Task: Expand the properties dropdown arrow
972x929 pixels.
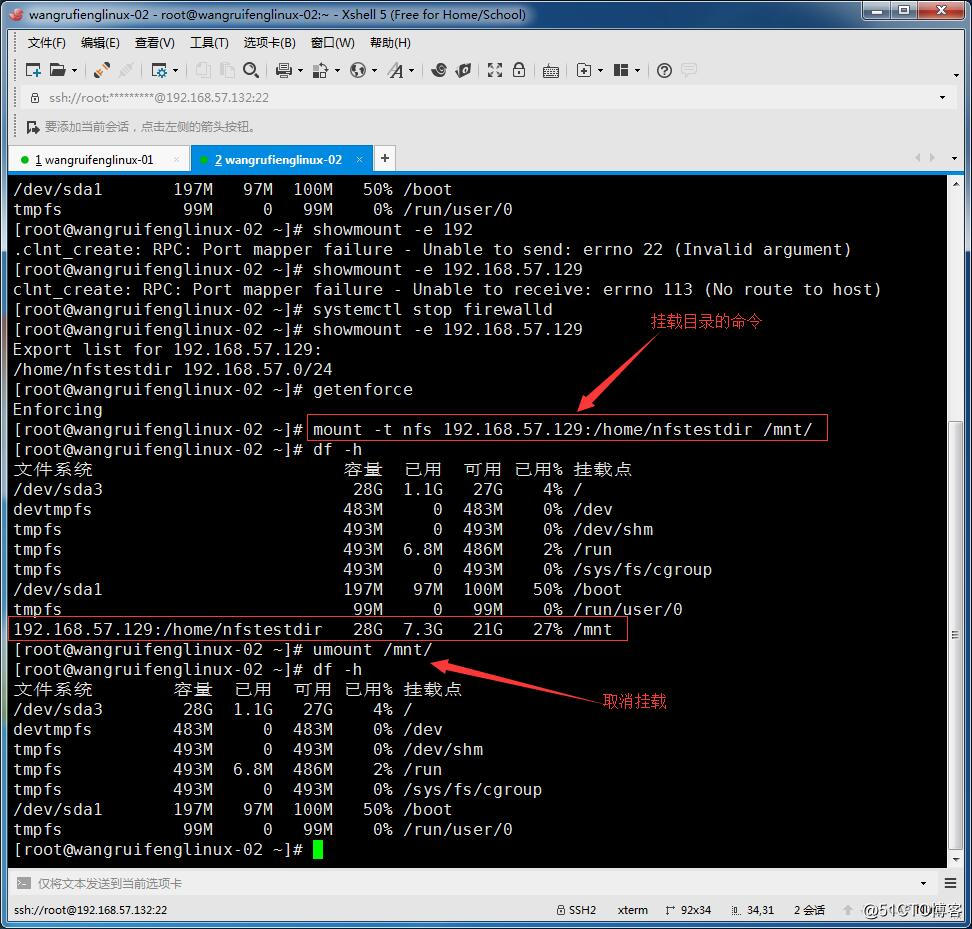Action: (175, 71)
